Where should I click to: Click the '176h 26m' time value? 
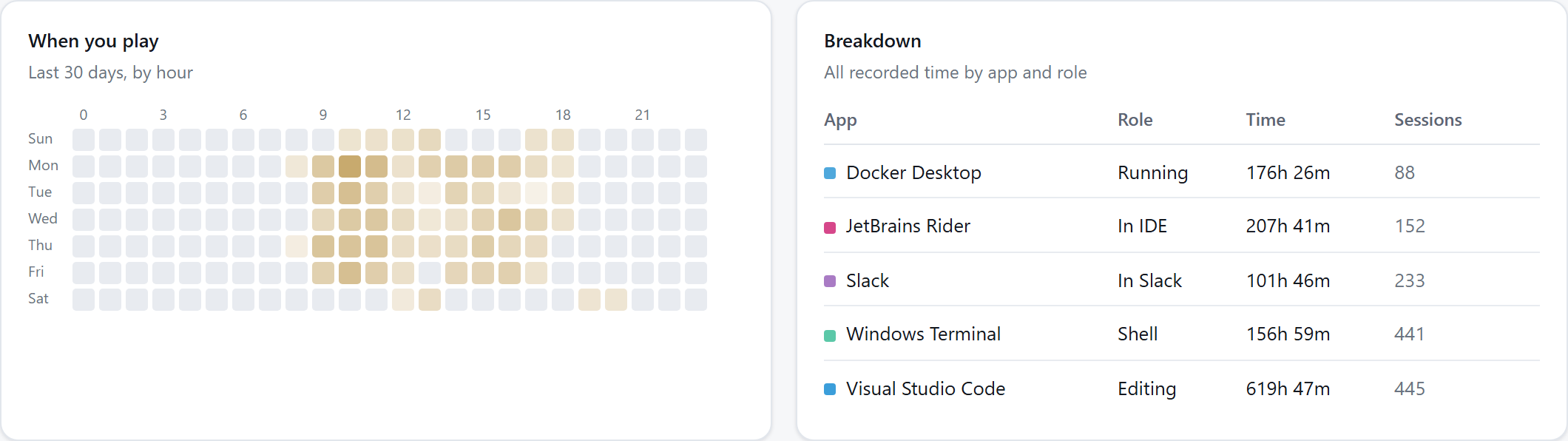coord(1288,172)
